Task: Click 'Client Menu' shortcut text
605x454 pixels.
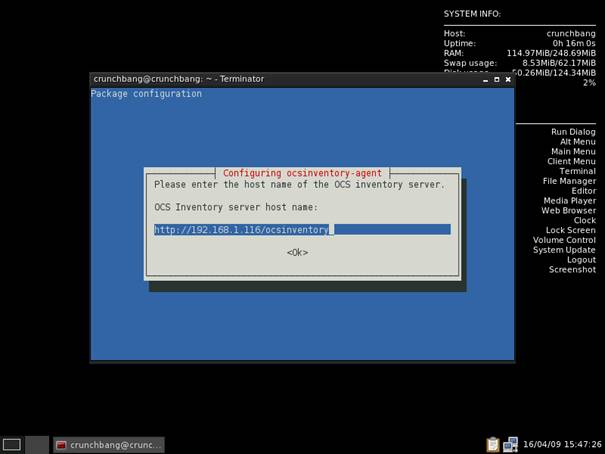Action: [x=571, y=161]
